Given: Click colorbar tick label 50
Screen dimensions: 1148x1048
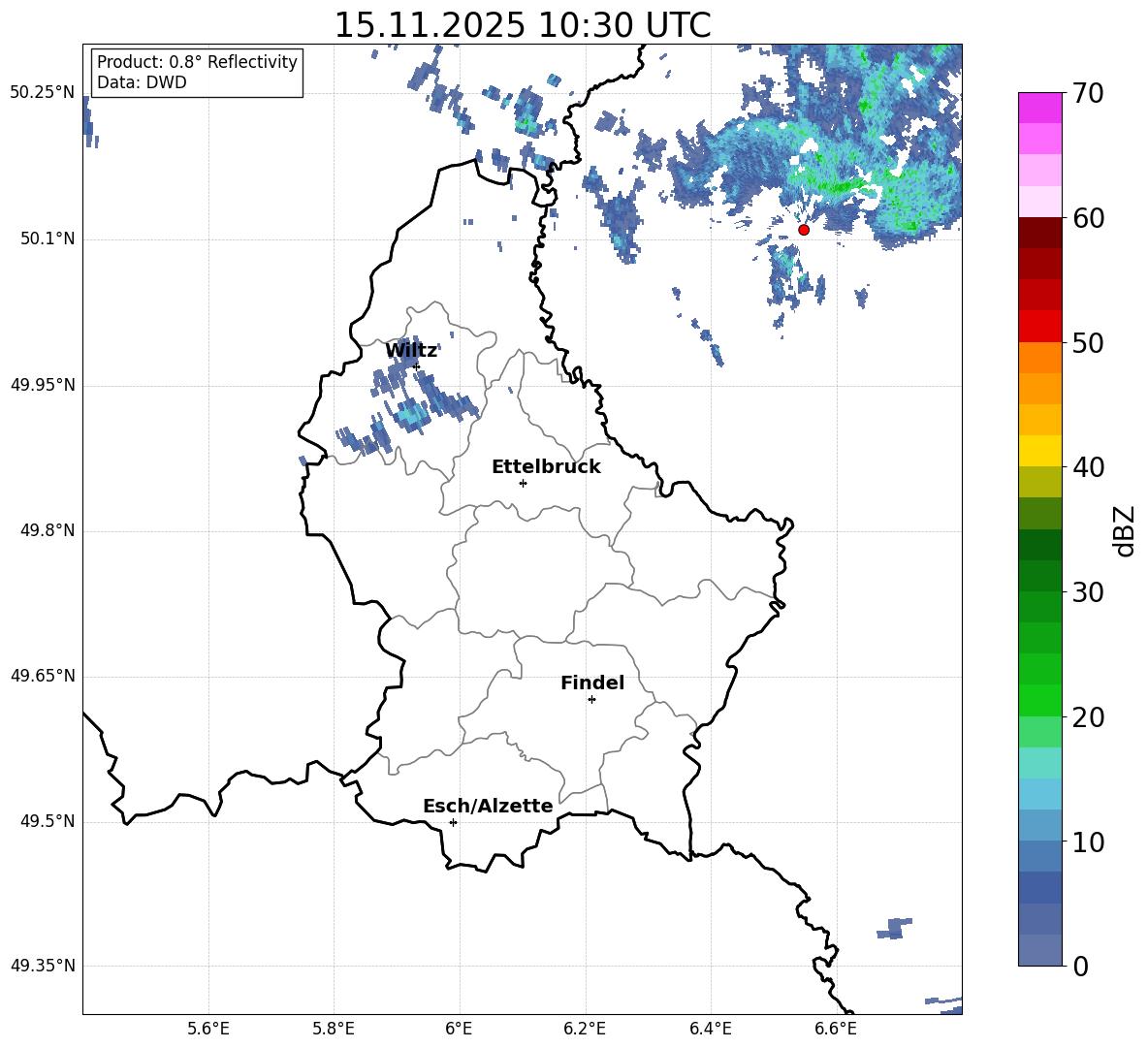Looking at the screenshot, I should point(1088,343).
